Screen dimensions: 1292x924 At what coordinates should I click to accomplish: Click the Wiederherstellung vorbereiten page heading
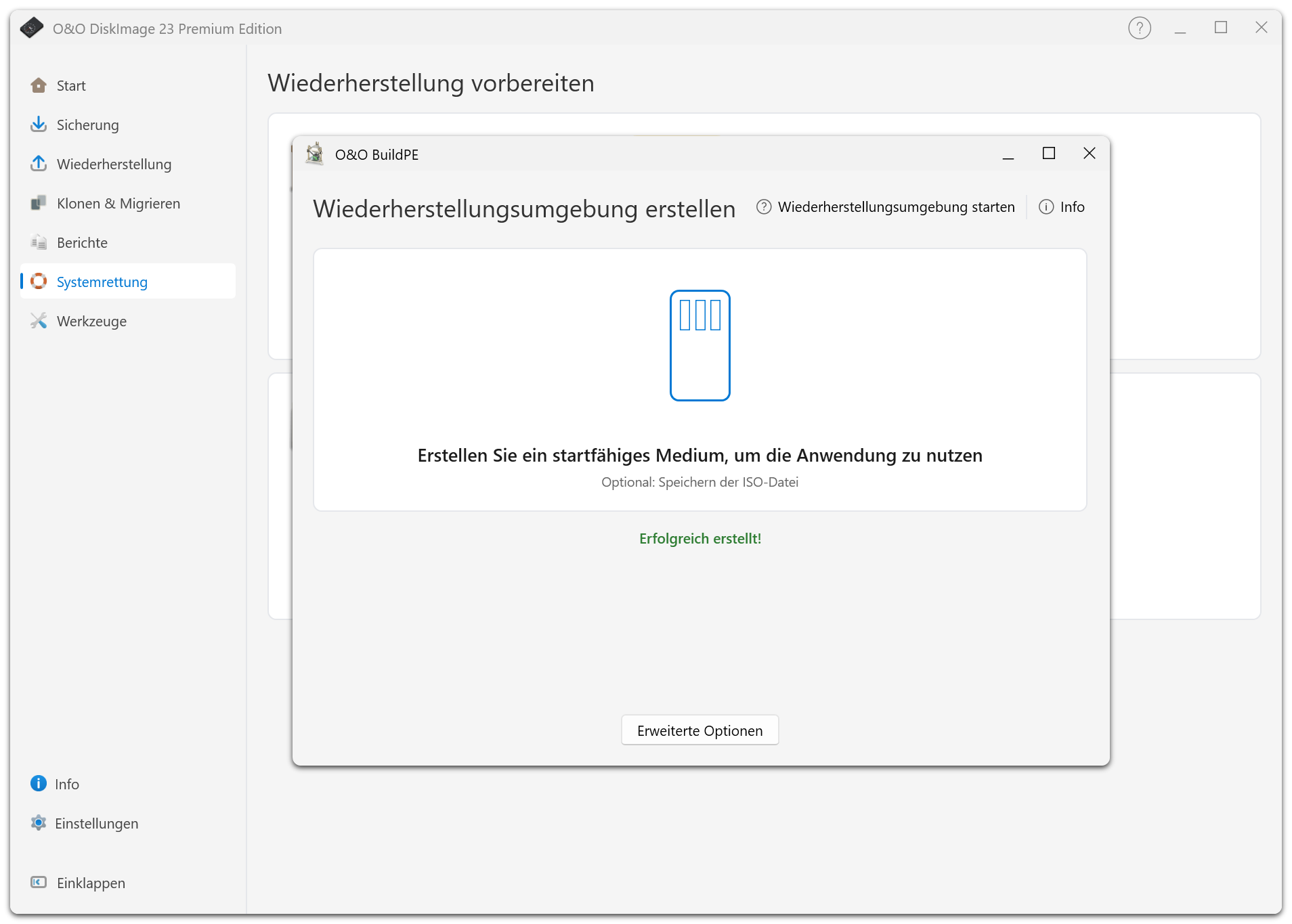(431, 83)
